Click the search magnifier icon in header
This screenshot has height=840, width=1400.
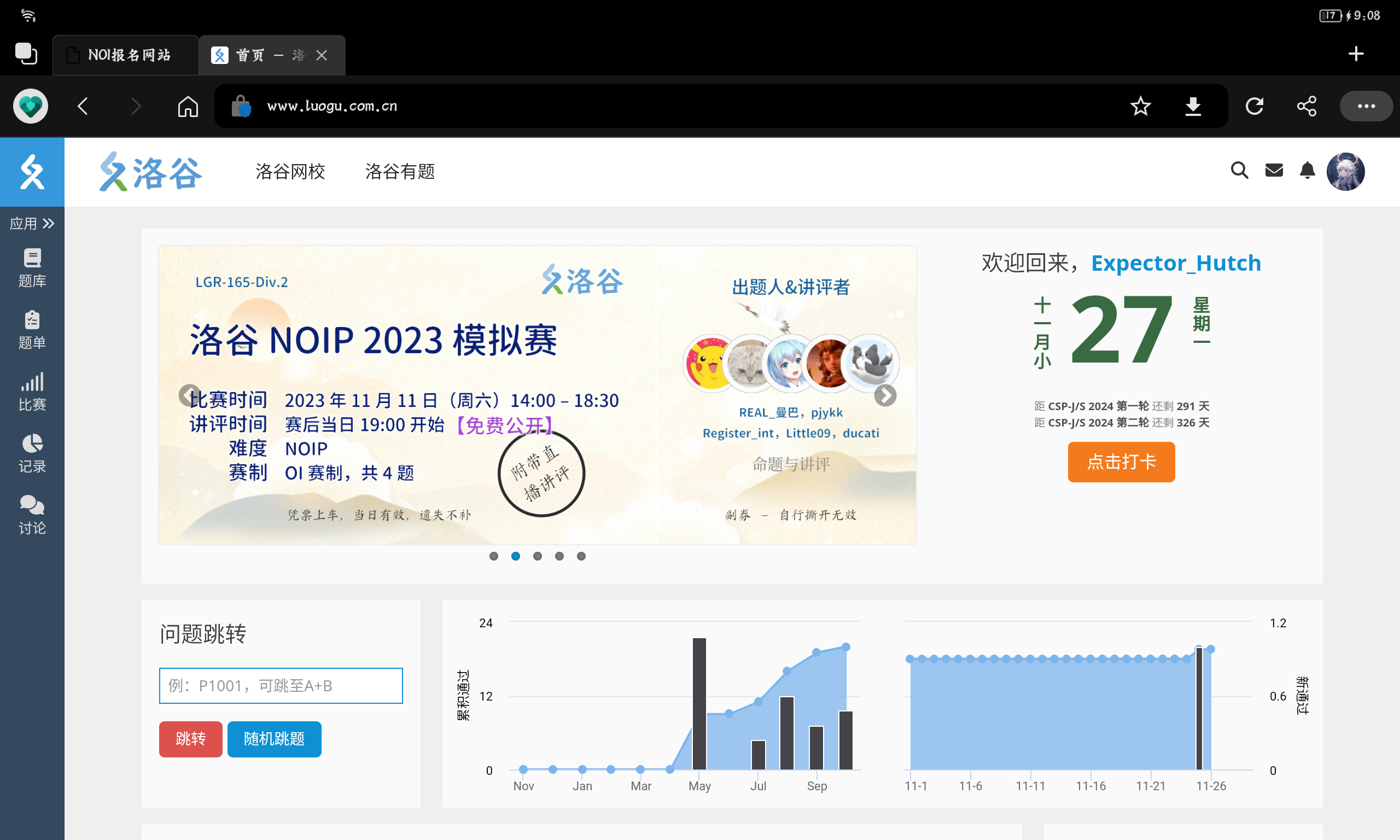1239,171
